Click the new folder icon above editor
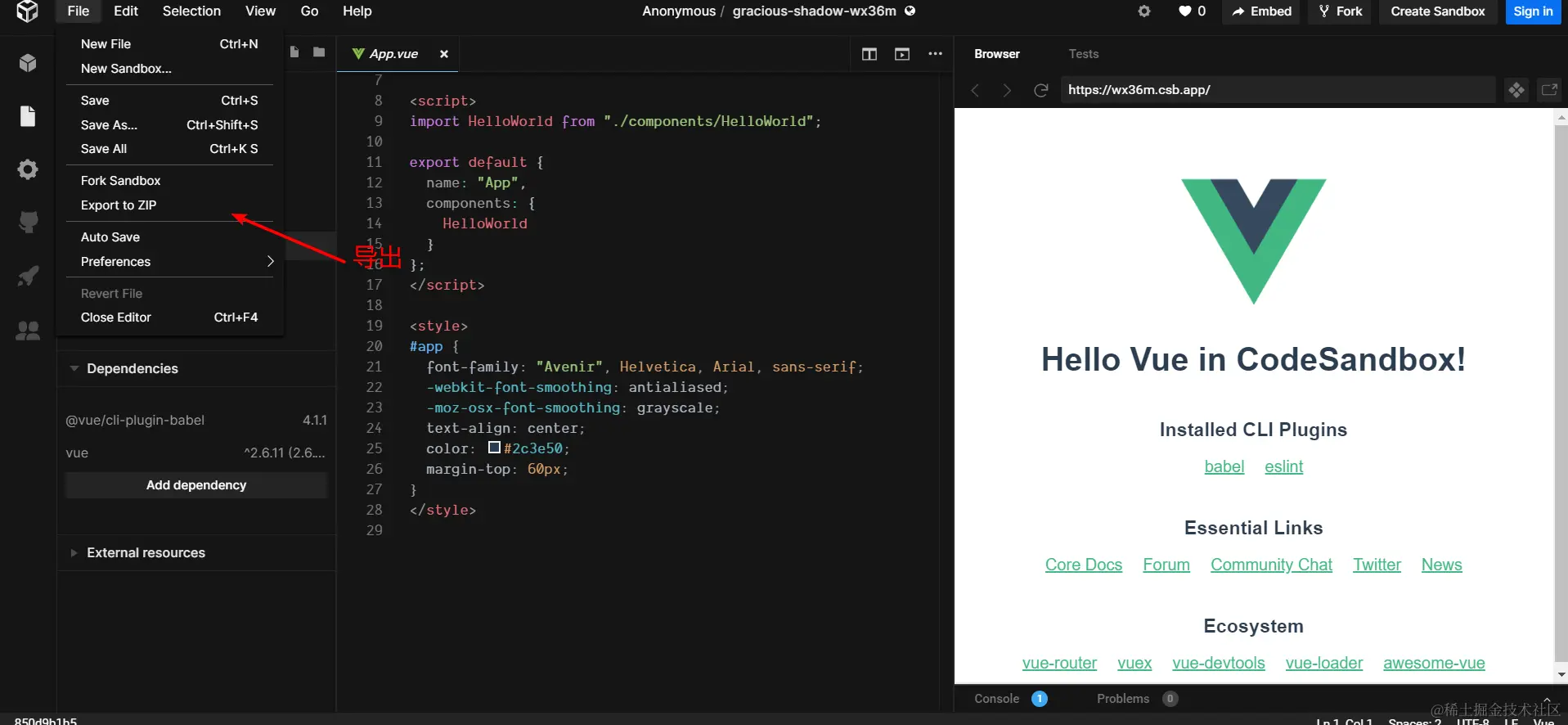The height and width of the screenshot is (725, 1568). (x=319, y=52)
